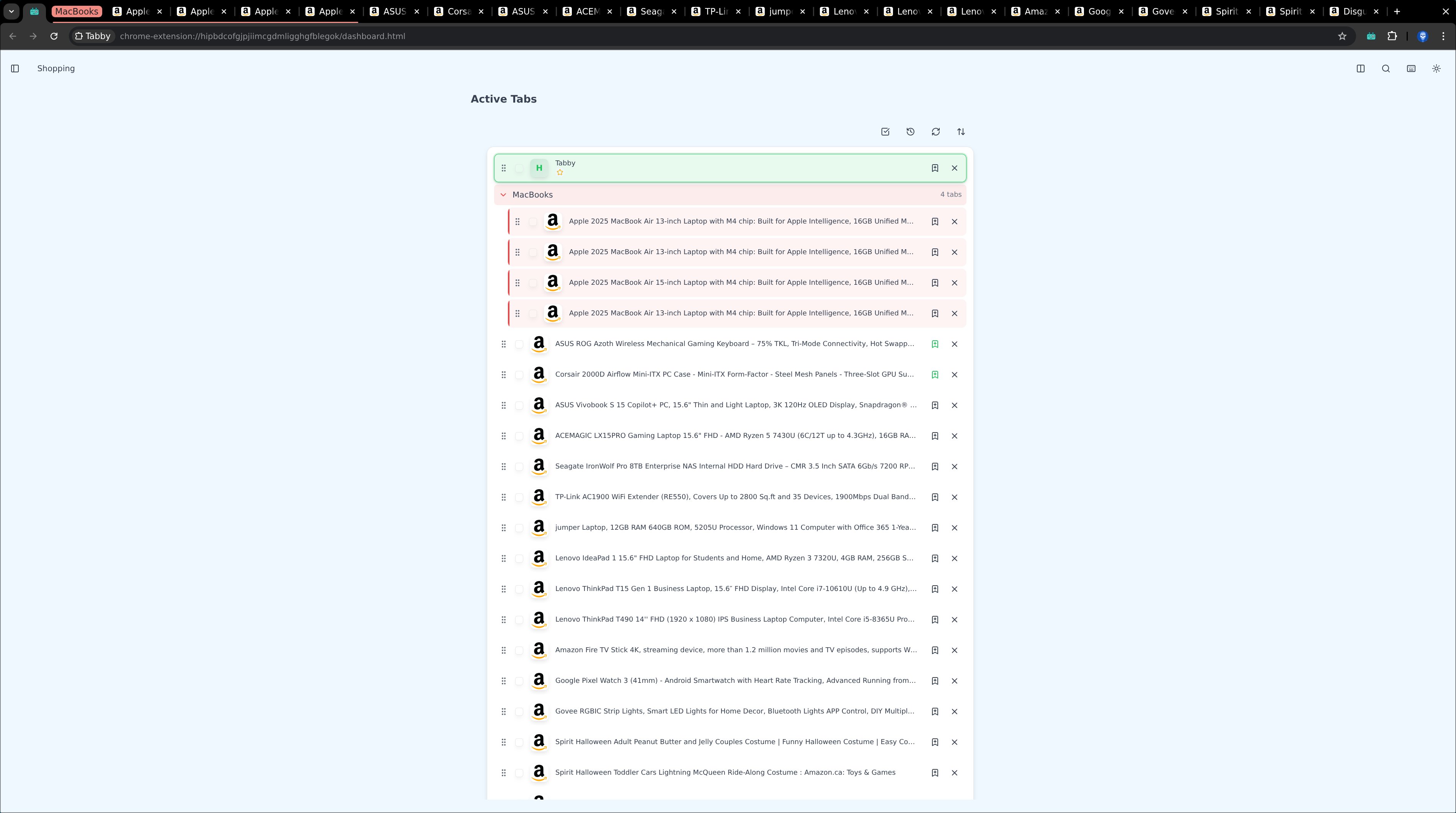Select checkbox for Amazon Fire TV Stick tab
Screen dimensions: 1456x813
[519, 650]
